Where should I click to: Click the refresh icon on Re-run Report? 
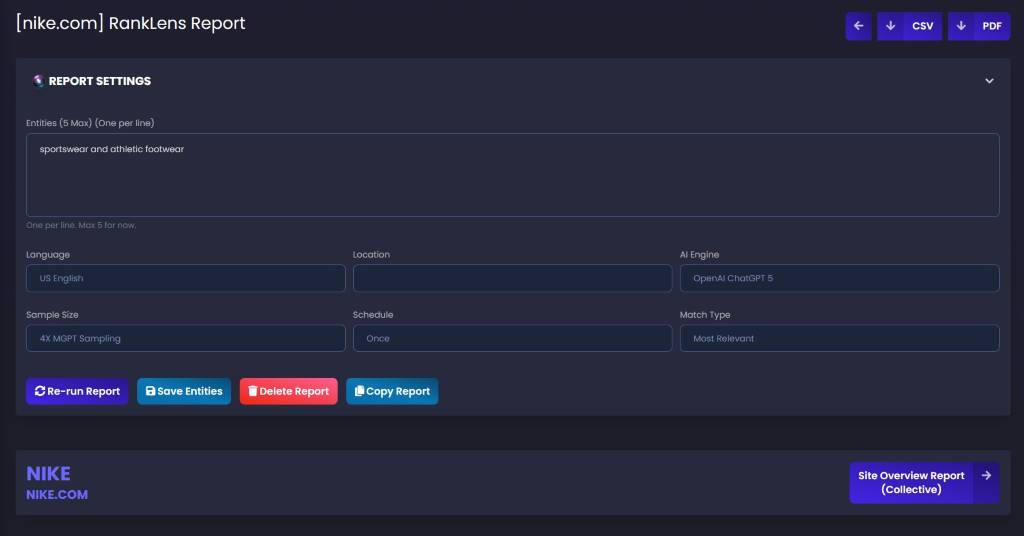(40, 391)
